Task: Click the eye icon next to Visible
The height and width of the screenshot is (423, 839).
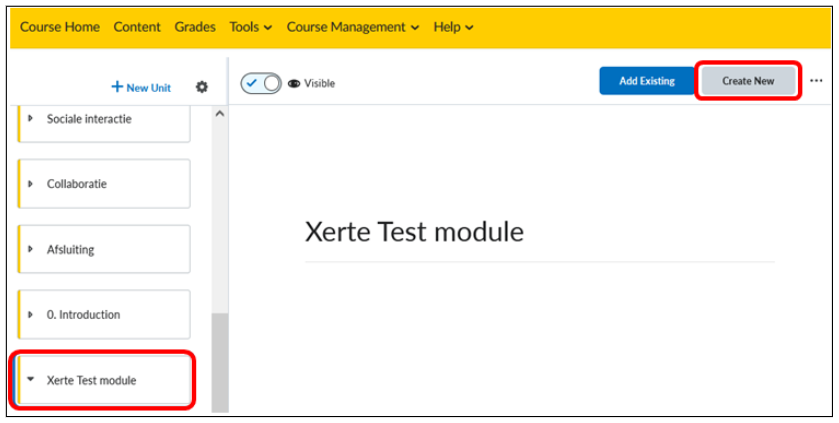Action: pyautogui.click(x=294, y=83)
